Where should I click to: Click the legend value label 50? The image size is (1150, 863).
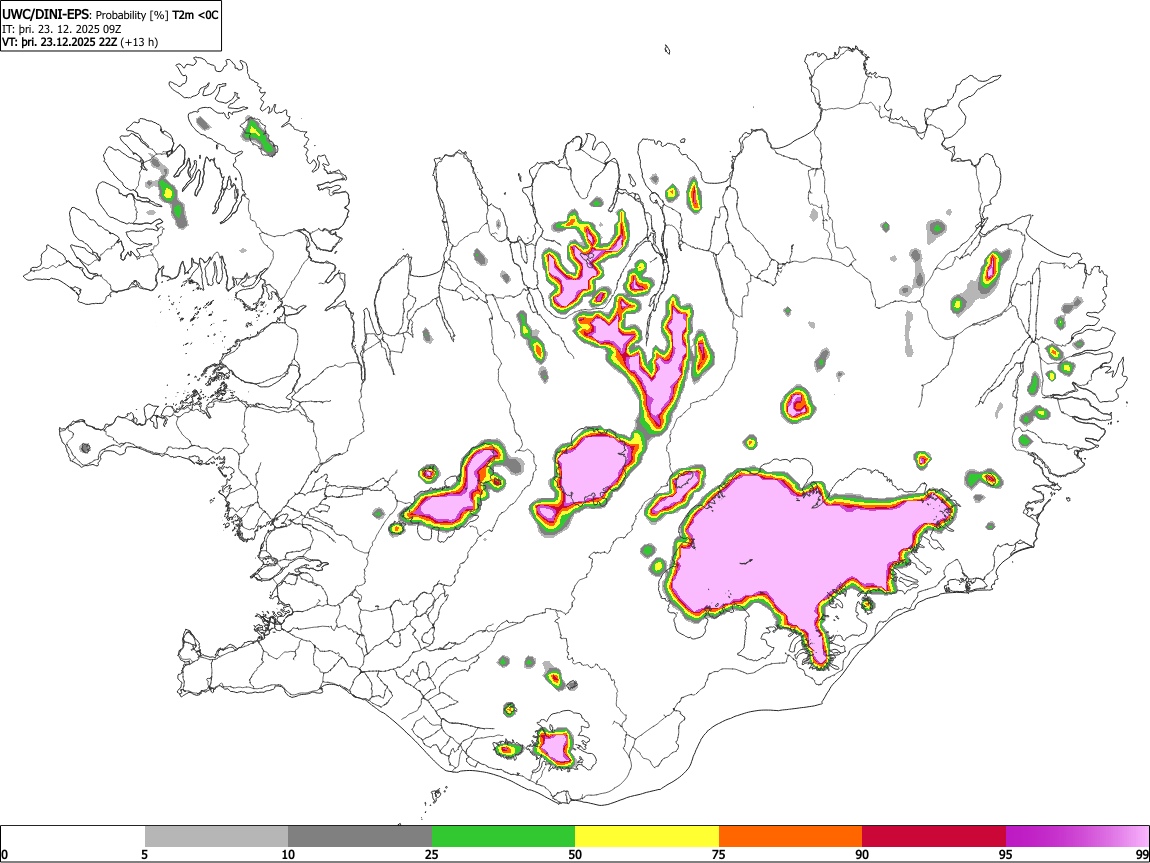[575, 854]
